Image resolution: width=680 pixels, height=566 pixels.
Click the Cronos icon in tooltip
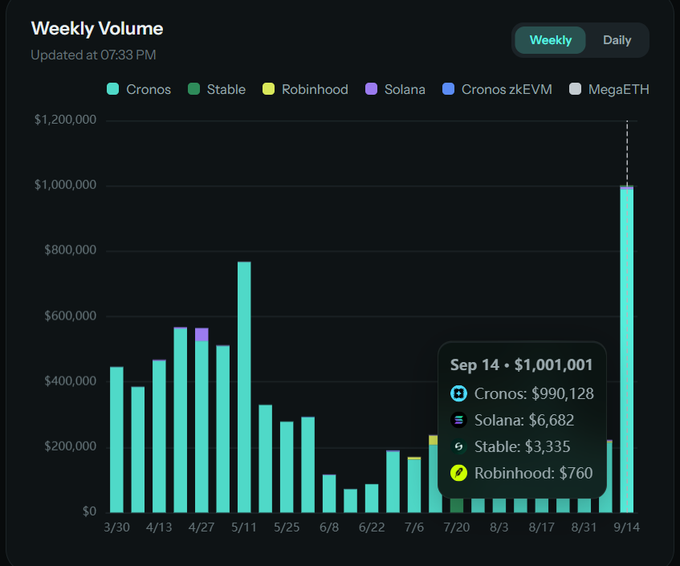tap(458, 393)
